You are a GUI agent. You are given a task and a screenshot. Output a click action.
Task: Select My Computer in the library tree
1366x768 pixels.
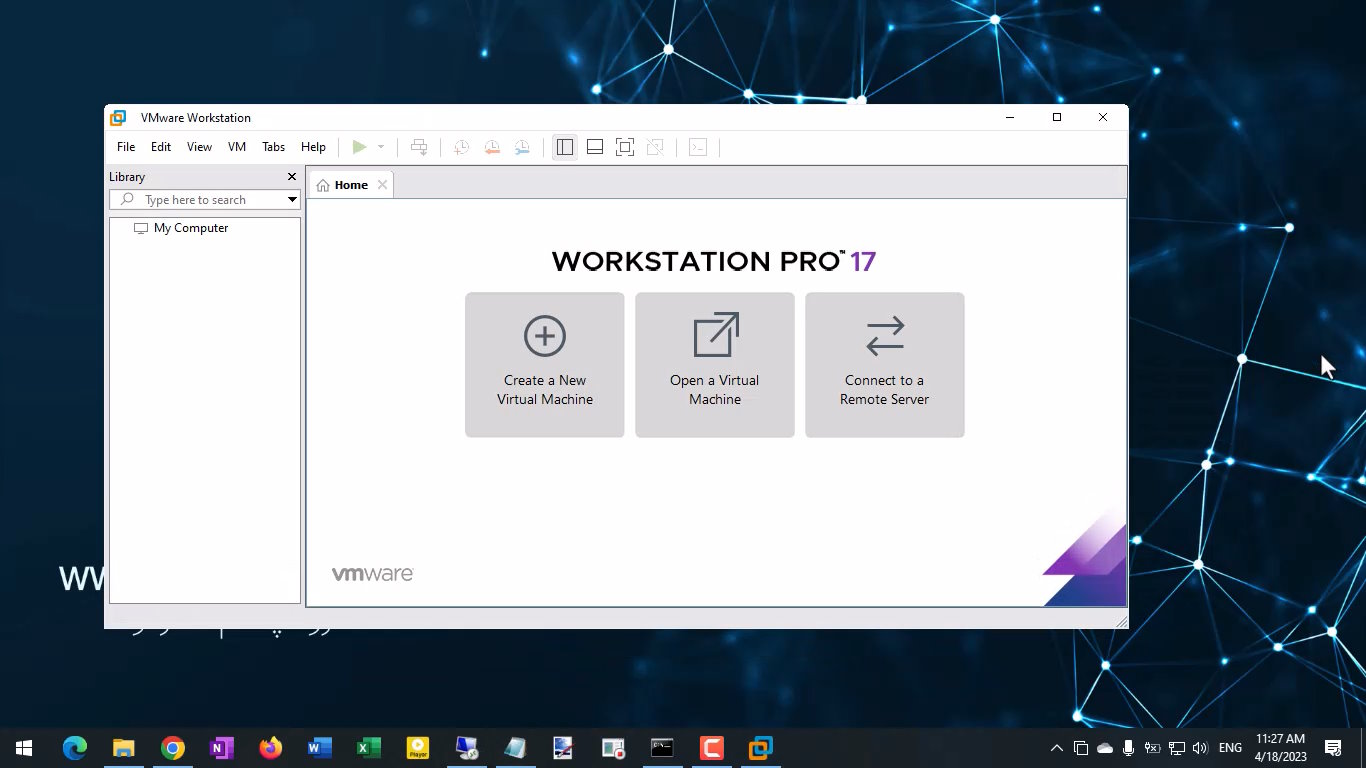191,228
